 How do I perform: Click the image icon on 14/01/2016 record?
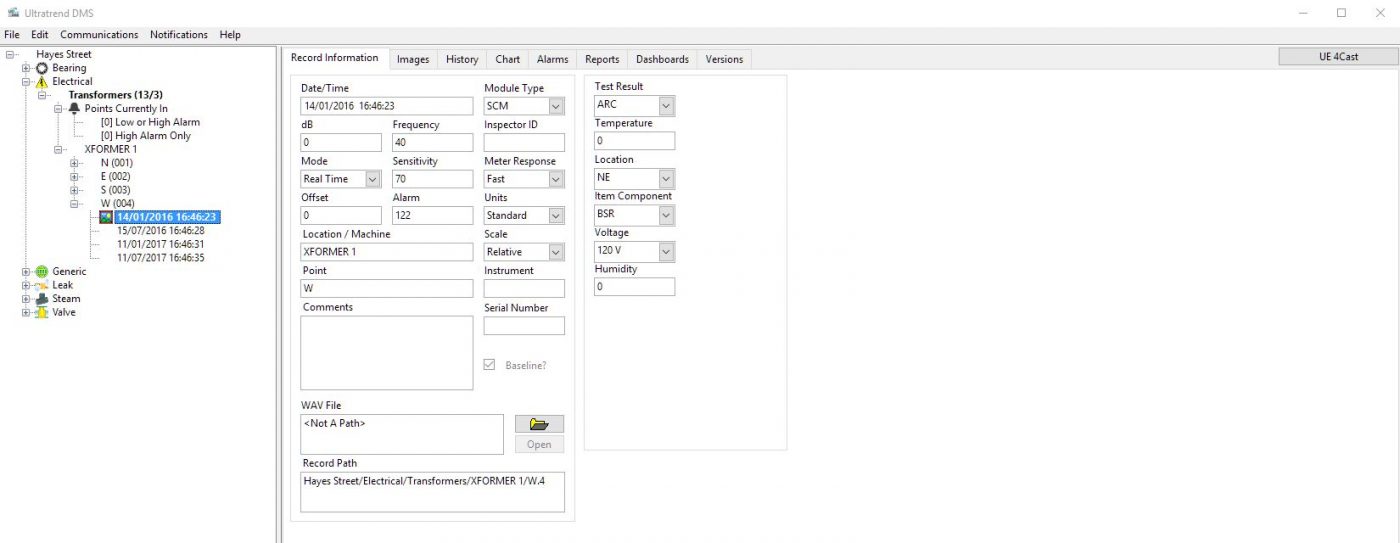[106, 217]
